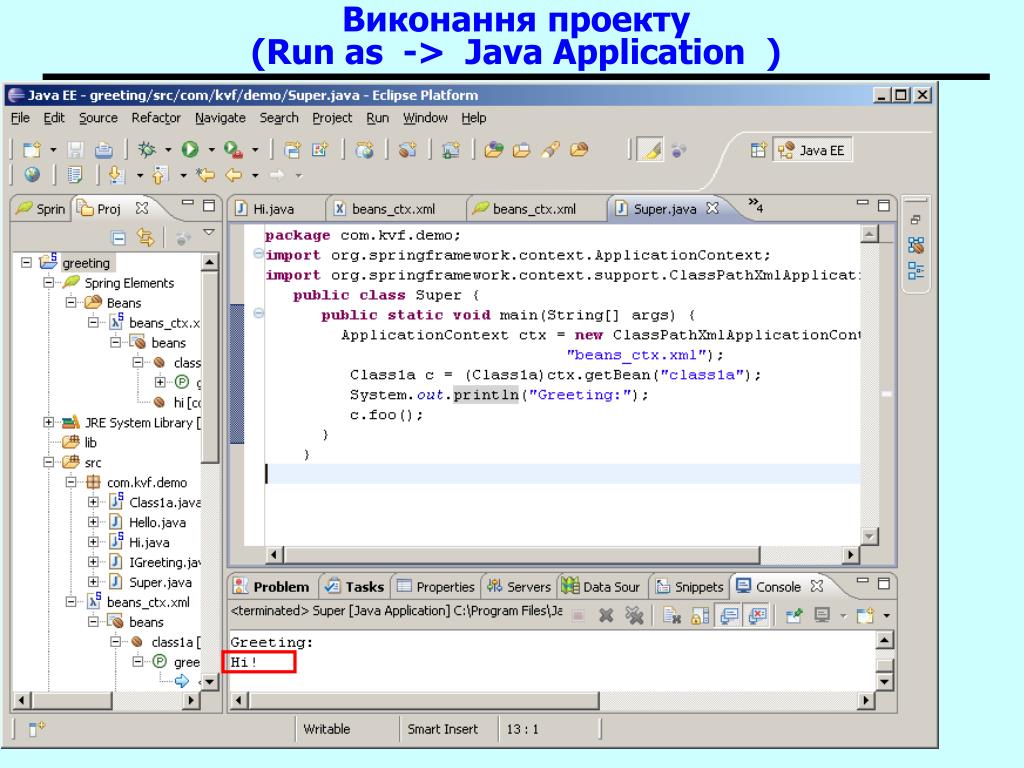Select Super.java in project tree

[152, 582]
